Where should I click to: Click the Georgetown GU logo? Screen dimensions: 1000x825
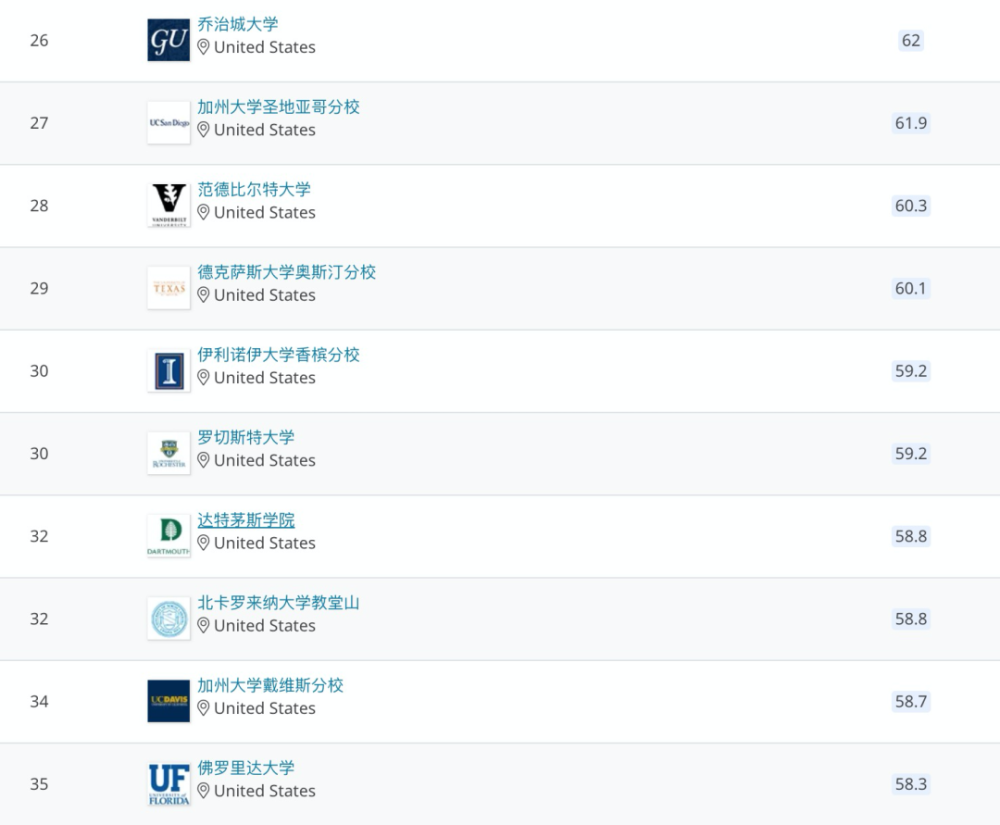(168, 40)
